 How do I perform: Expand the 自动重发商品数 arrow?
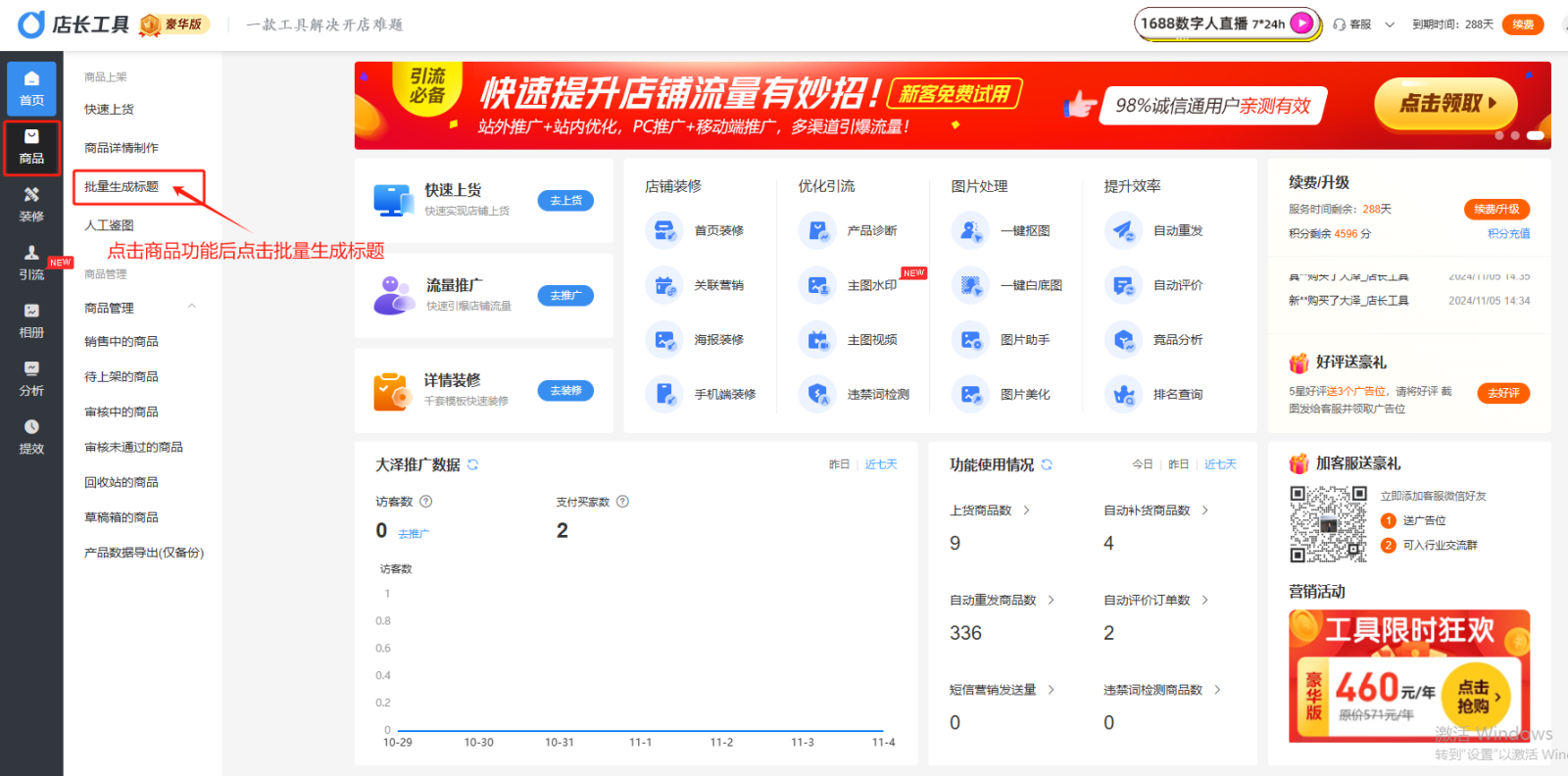(1051, 600)
